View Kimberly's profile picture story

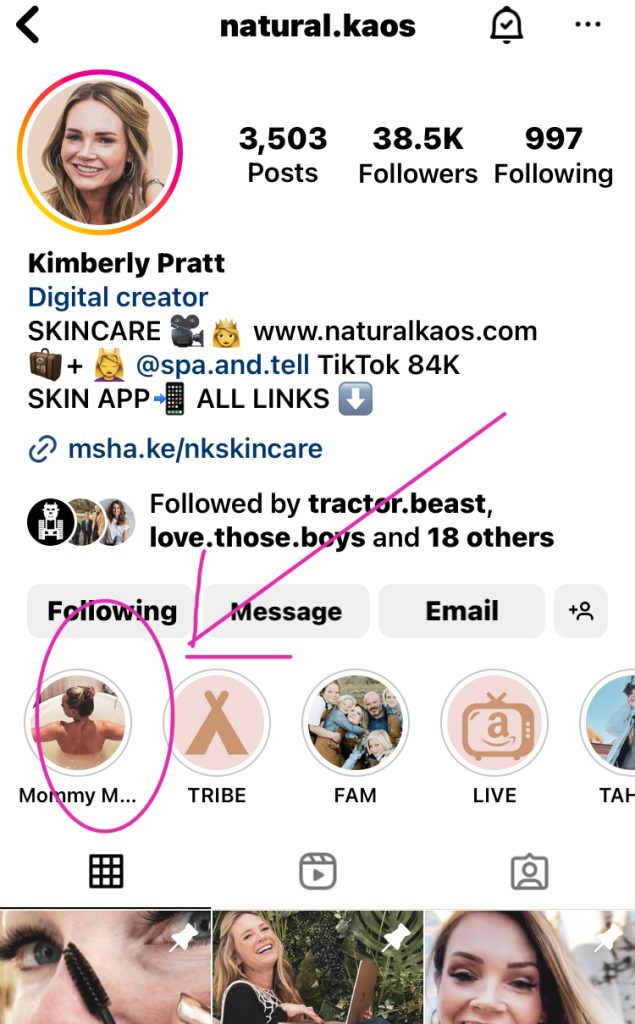point(100,152)
